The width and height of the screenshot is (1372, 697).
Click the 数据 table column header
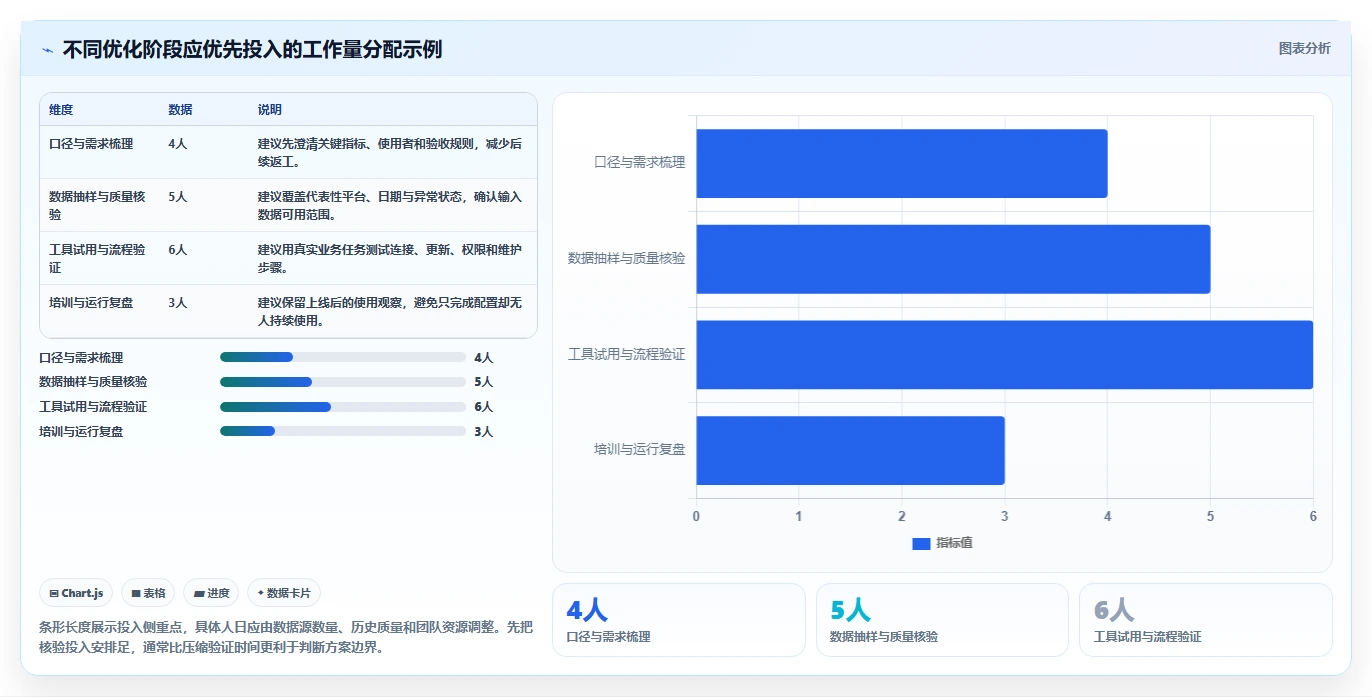[180, 110]
